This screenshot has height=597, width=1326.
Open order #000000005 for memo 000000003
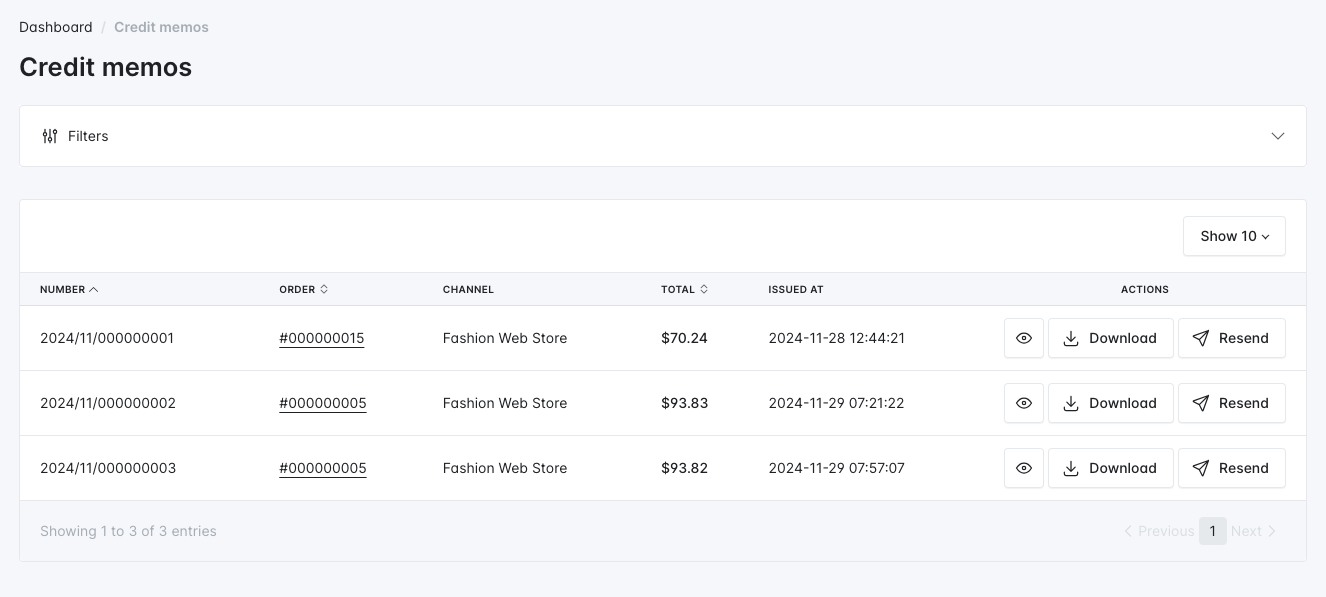322,468
